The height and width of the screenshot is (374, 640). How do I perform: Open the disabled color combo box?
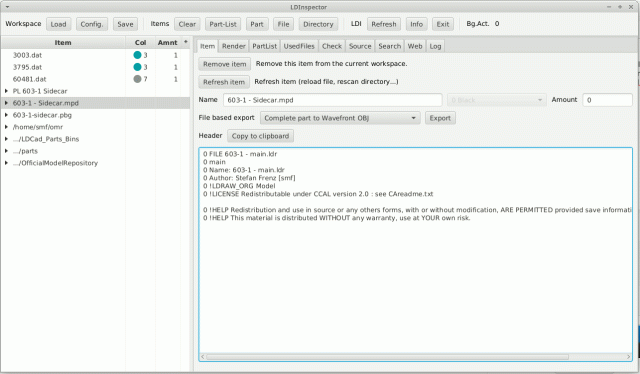click(496, 100)
